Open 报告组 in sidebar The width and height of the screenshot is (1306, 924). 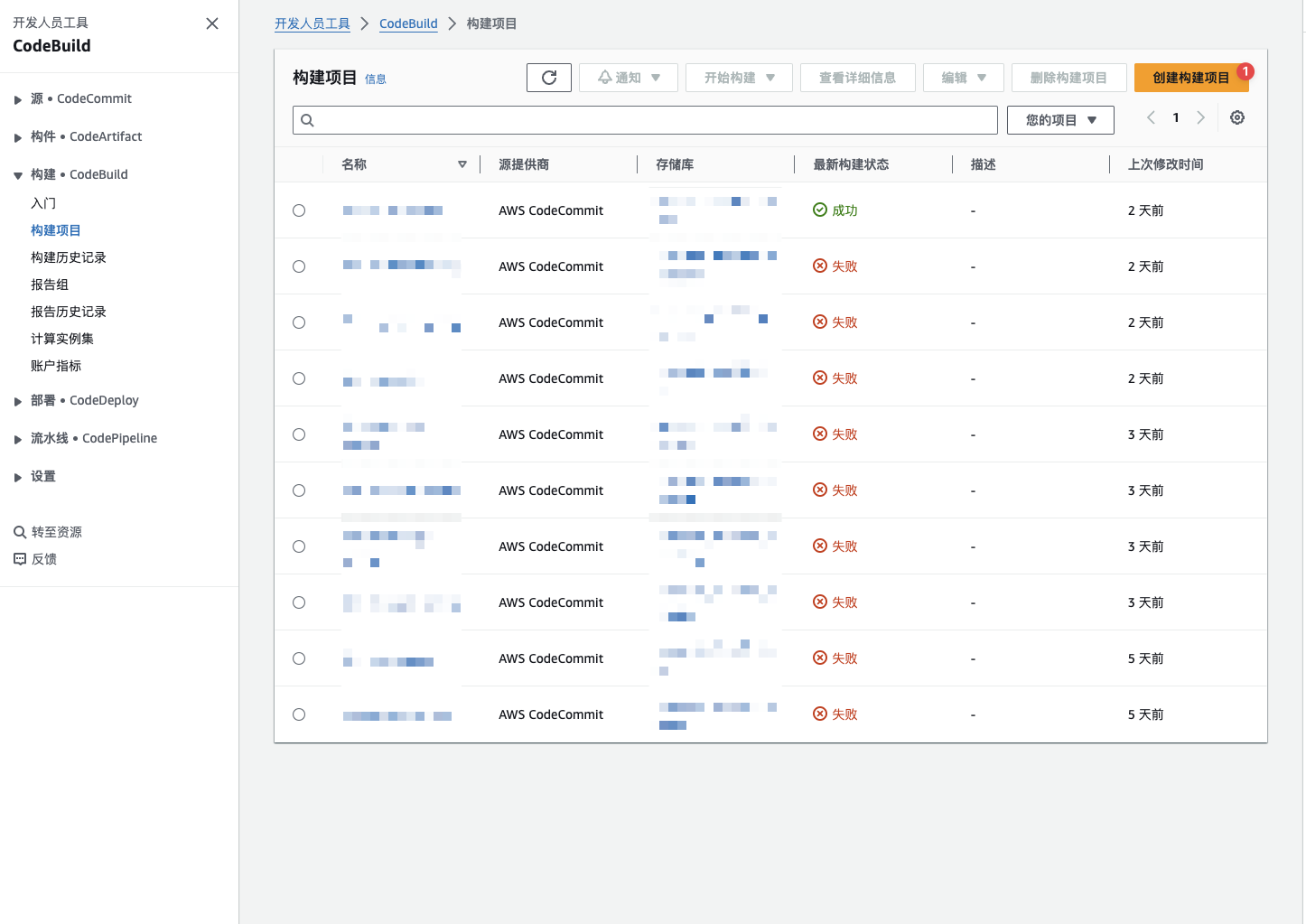50,285
